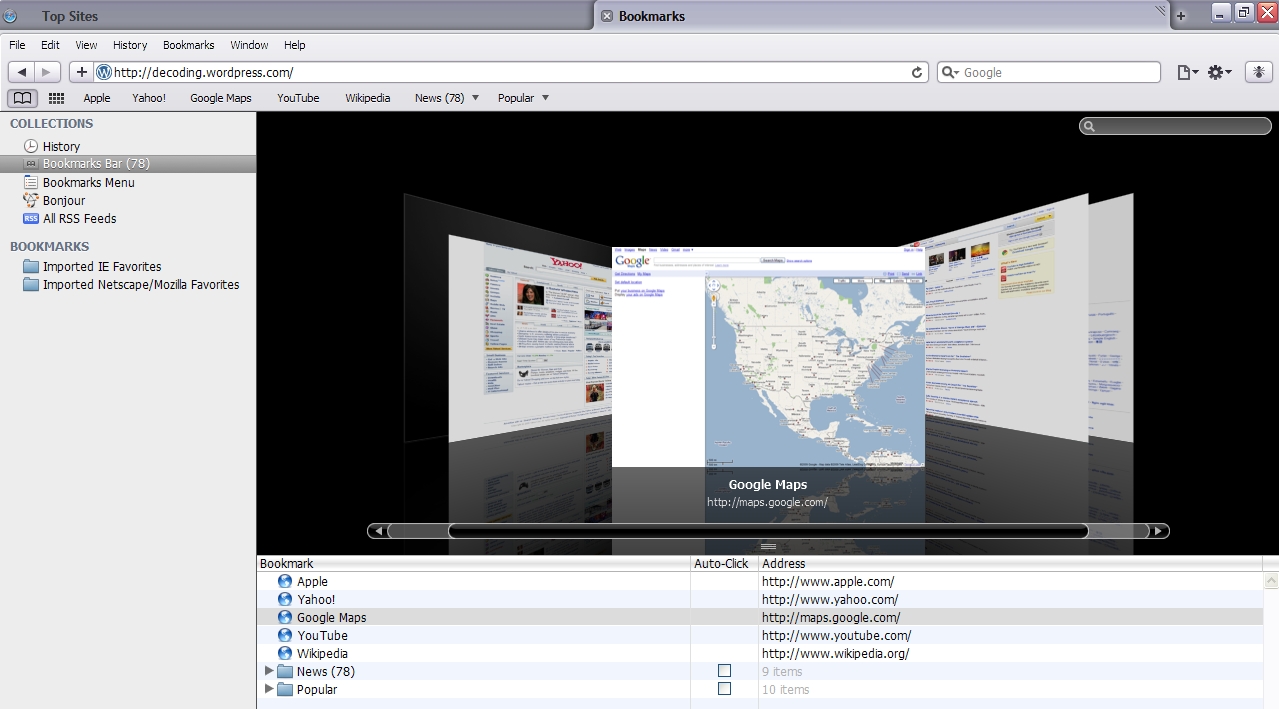Open the page menu icon
1279x709 pixels.
tap(1187, 72)
